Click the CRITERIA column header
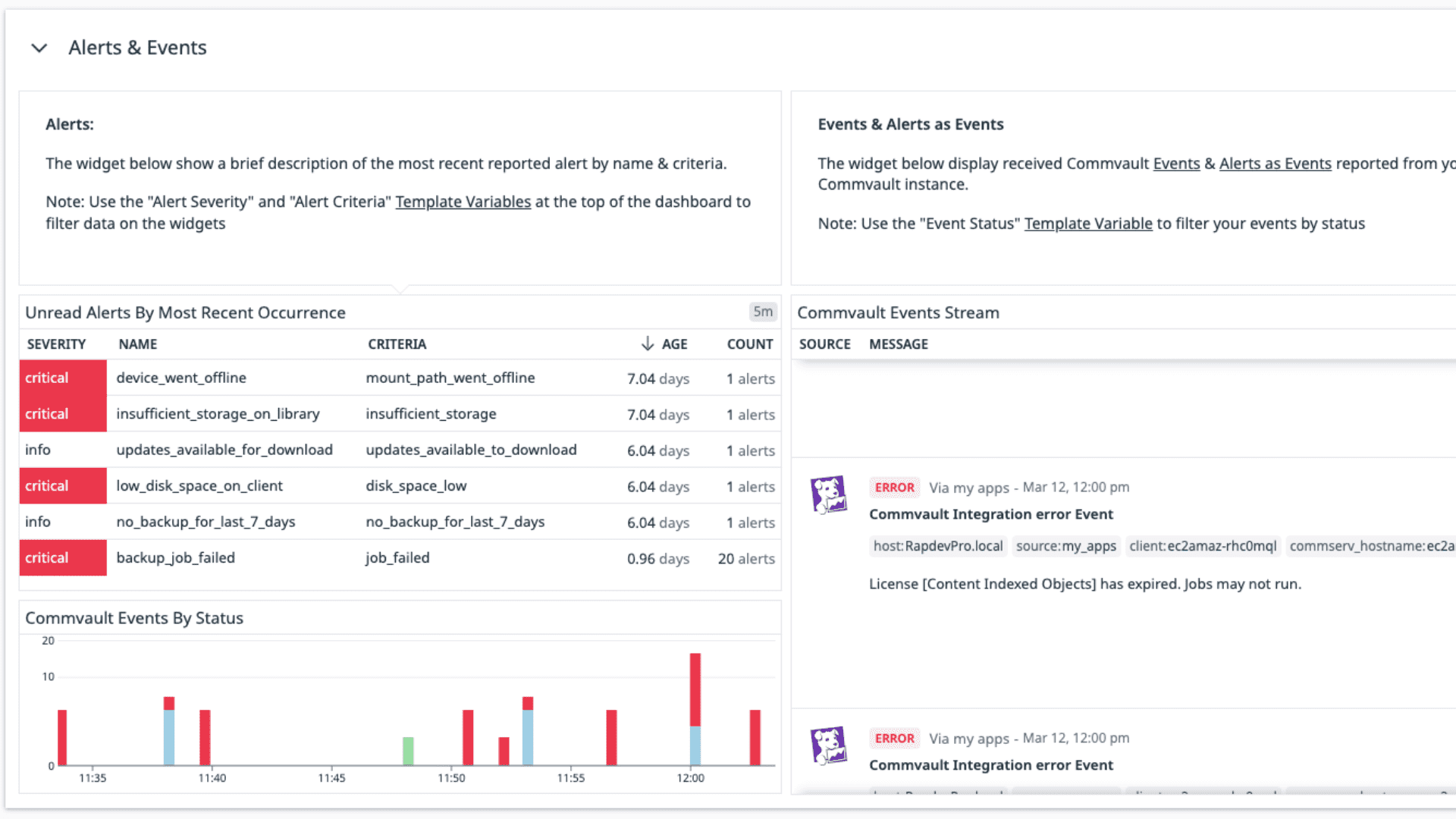 (397, 344)
